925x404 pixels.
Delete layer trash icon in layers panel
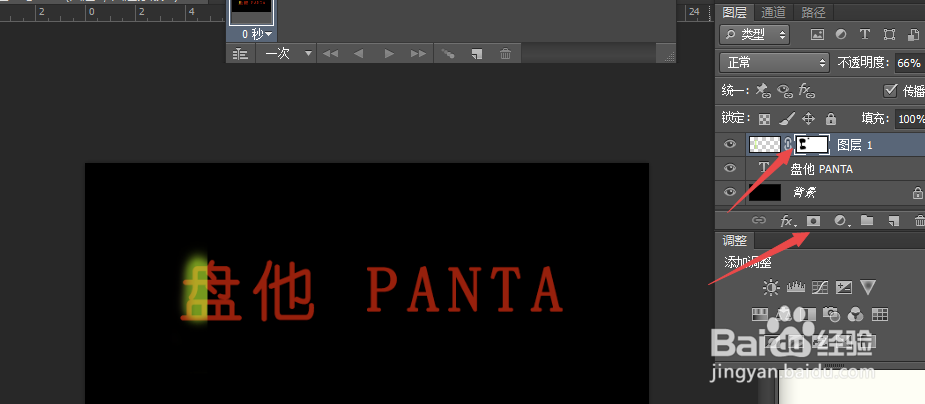pos(919,221)
